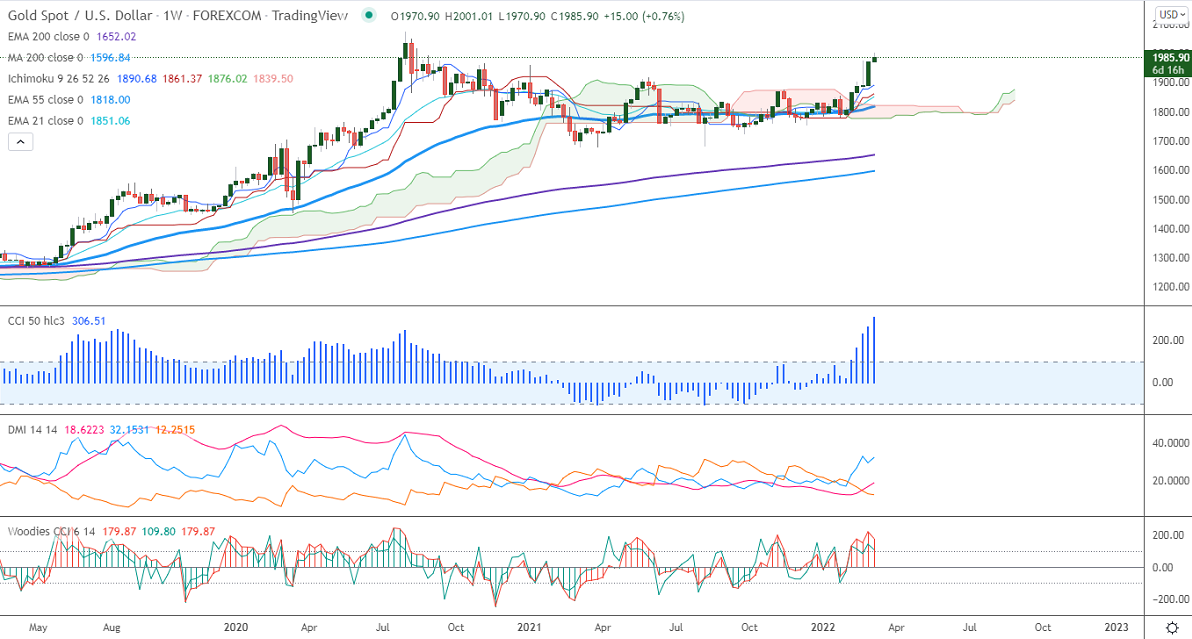Click the Ichimoku value 1890.68

pyautogui.click(x=137, y=79)
